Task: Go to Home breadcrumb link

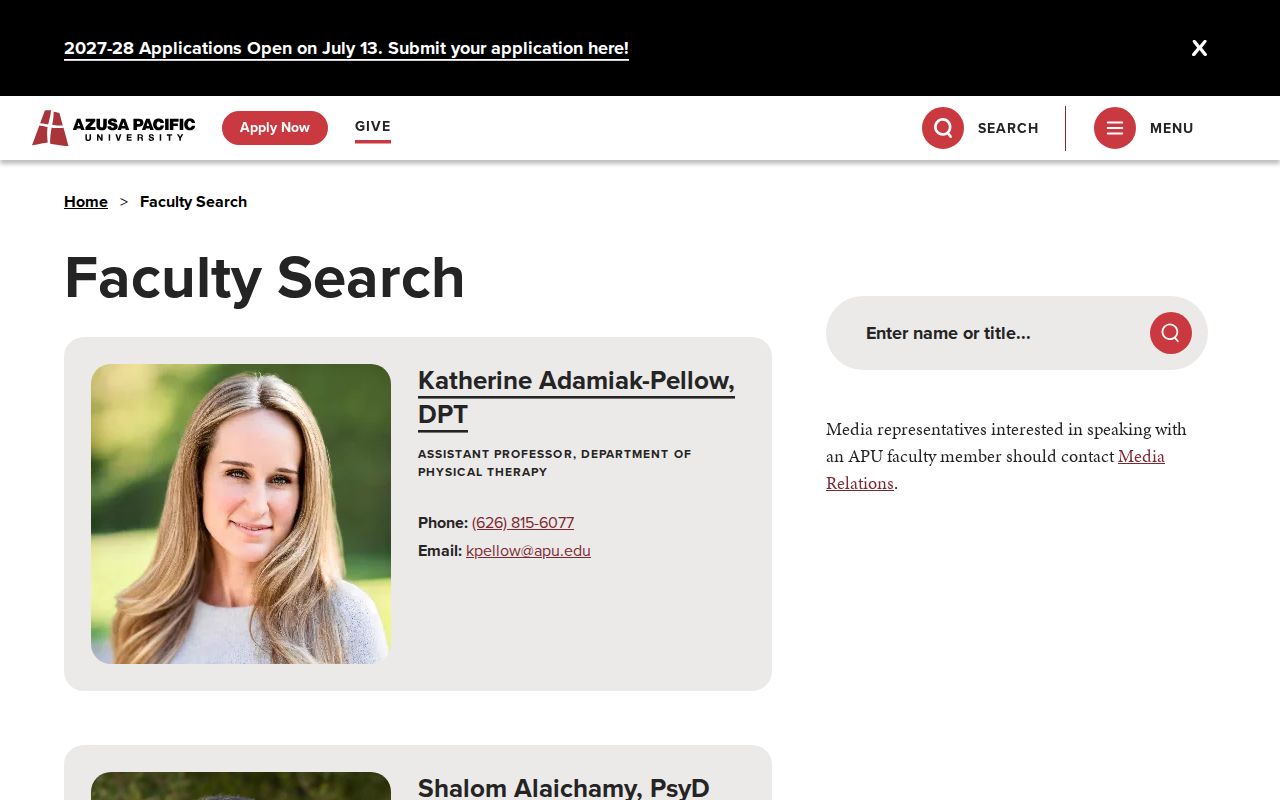Action: click(x=86, y=202)
